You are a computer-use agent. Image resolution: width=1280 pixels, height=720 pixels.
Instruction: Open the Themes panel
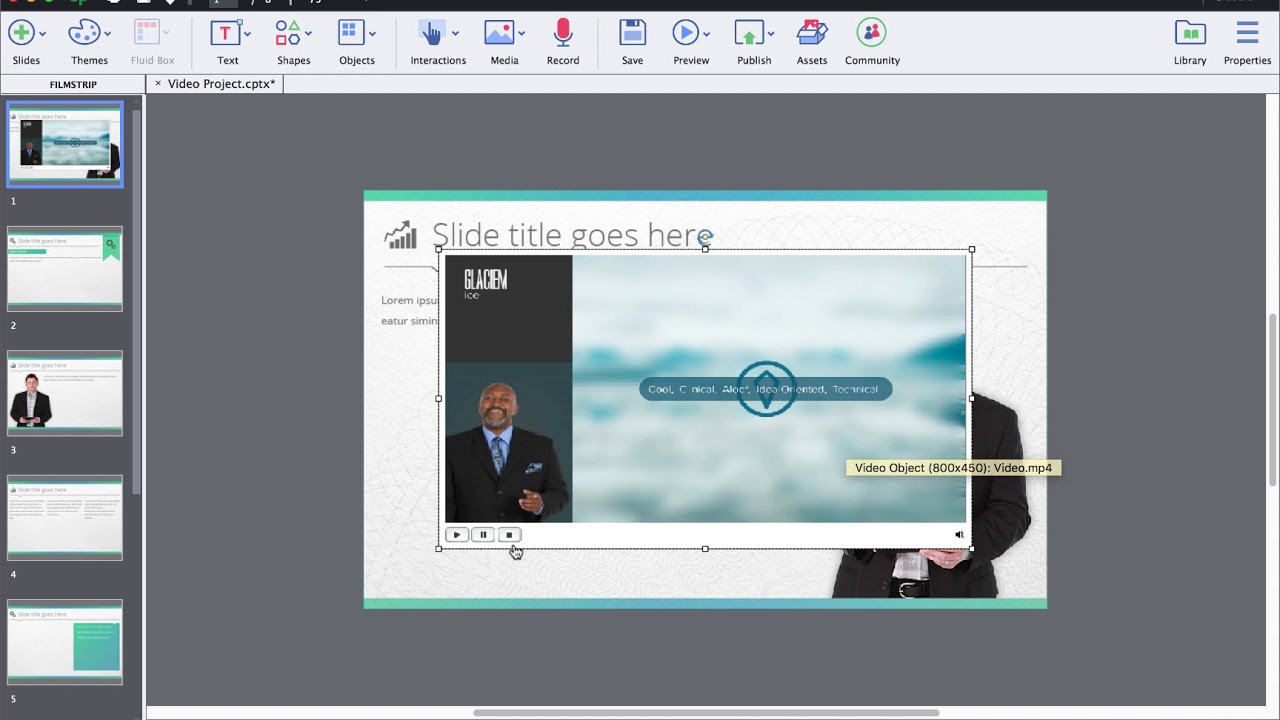pyautogui.click(x=84, y=33)
